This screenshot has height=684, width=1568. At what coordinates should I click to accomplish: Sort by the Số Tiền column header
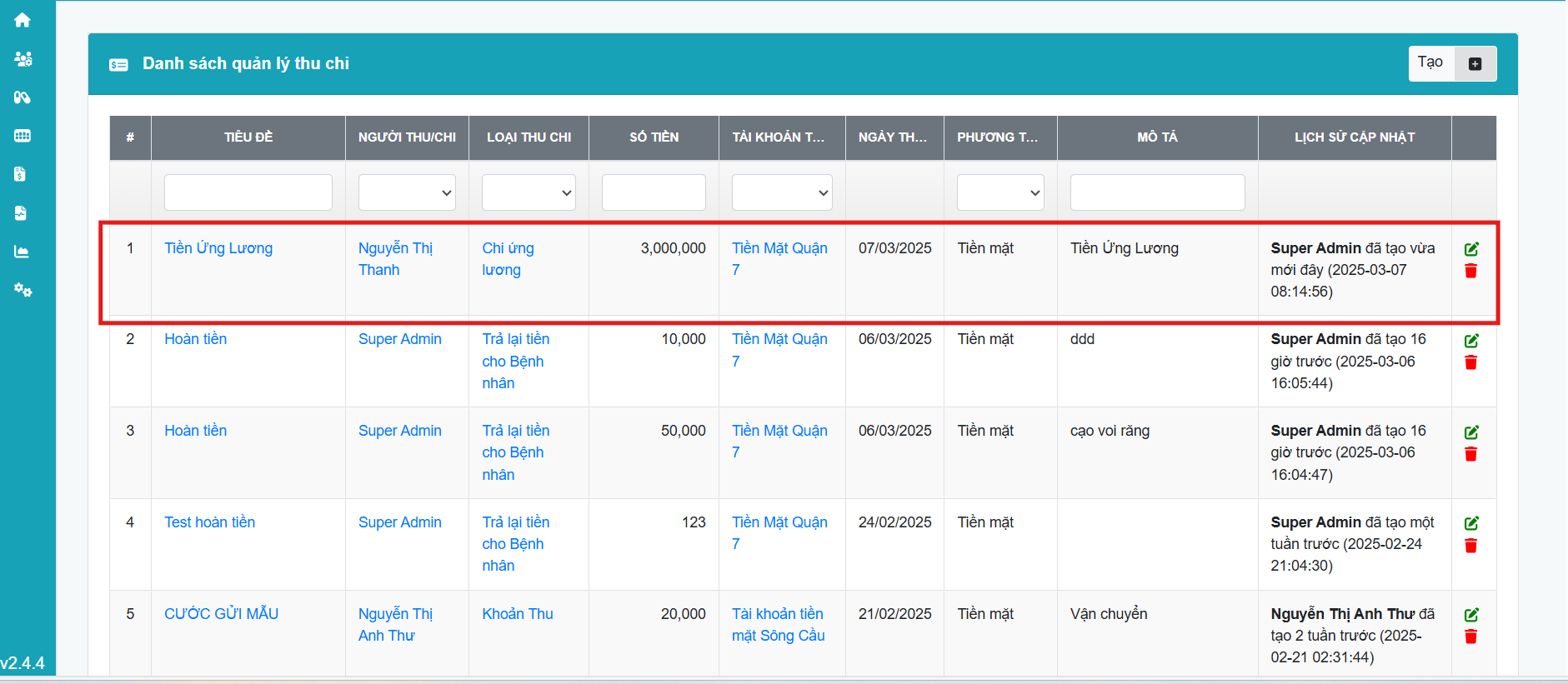654,137
